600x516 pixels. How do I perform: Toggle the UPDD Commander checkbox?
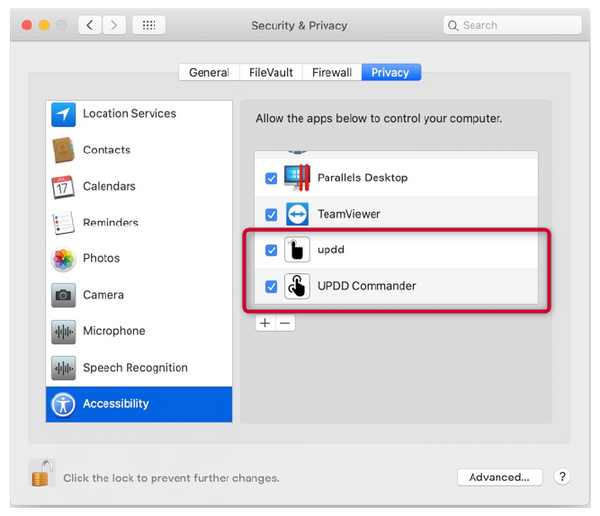click(x=271, y=286)
